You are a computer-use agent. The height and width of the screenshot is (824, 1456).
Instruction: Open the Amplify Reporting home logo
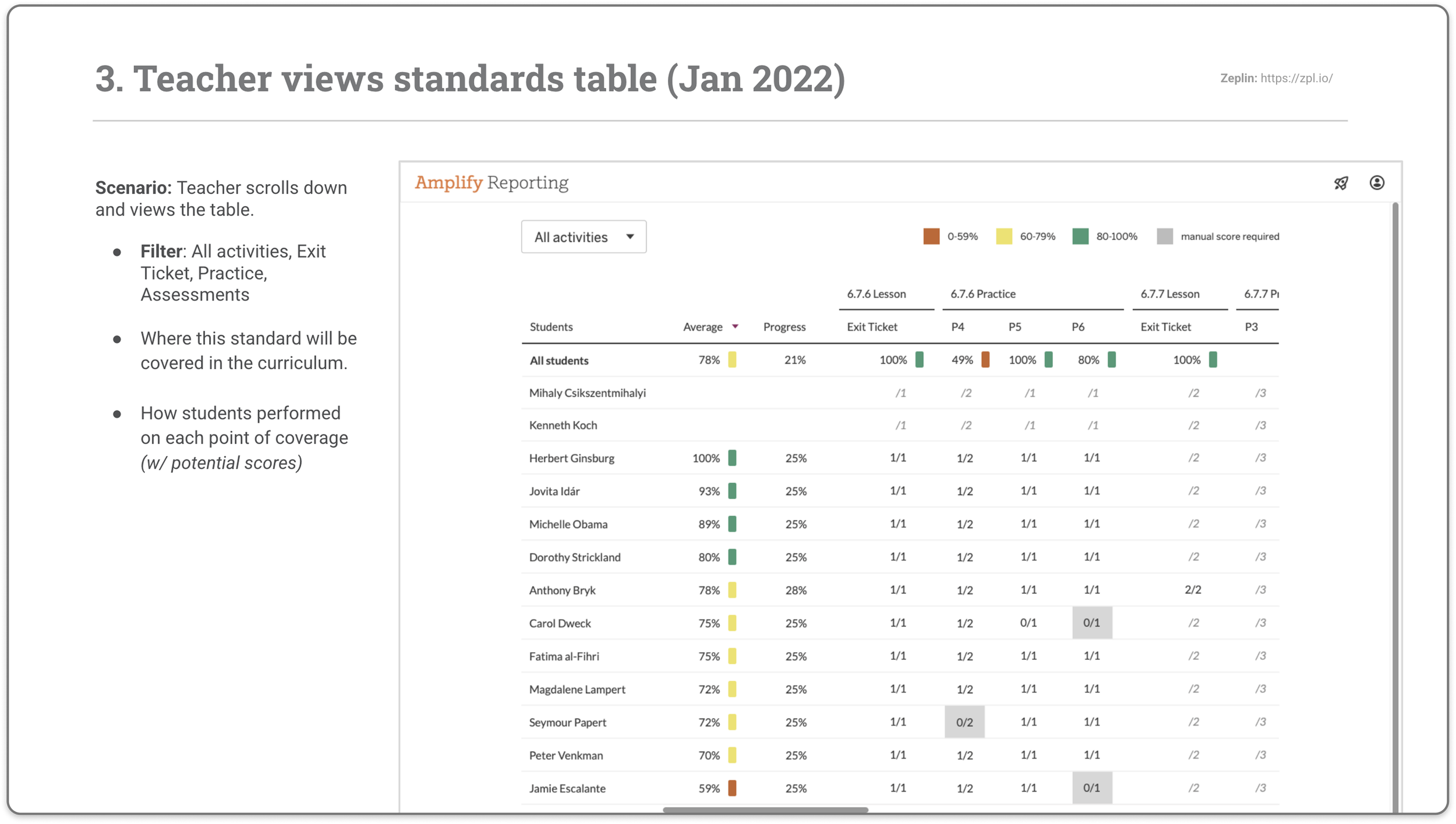tap(491, 183)
